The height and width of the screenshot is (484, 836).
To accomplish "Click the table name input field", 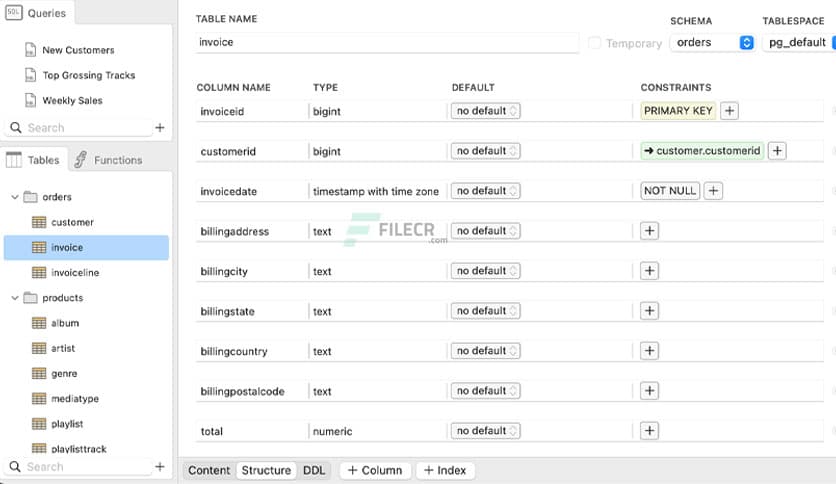I will [388, 43].
